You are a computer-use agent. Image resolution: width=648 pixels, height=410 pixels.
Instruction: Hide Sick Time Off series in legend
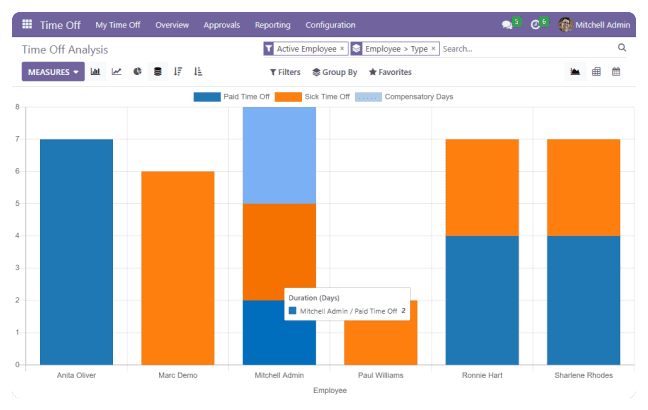click(311, 96)
